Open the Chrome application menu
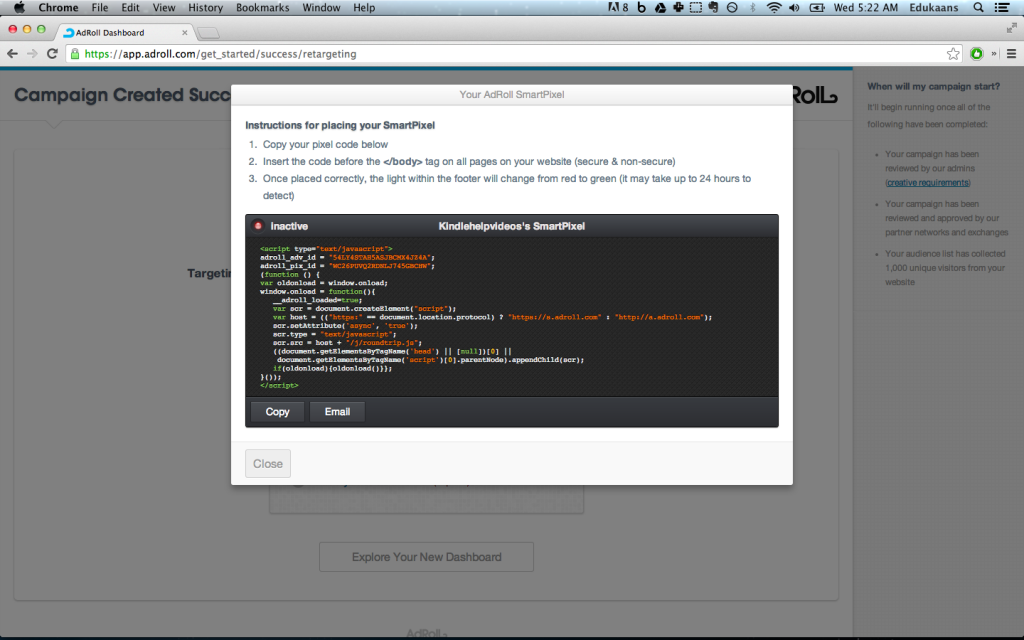This screenshot has width=1024, height=640. click(x=58, y=8)
